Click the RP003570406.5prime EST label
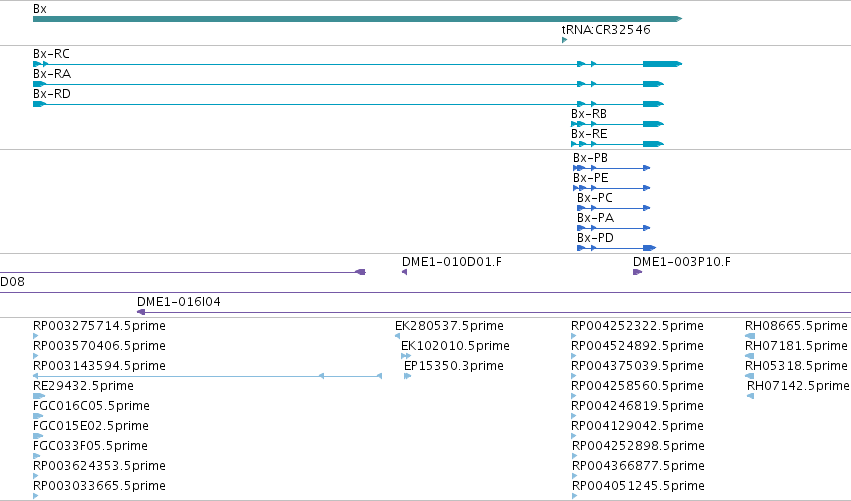Image resolution: width=851 pixels, height=501 pixels. (x=99, y=346)
